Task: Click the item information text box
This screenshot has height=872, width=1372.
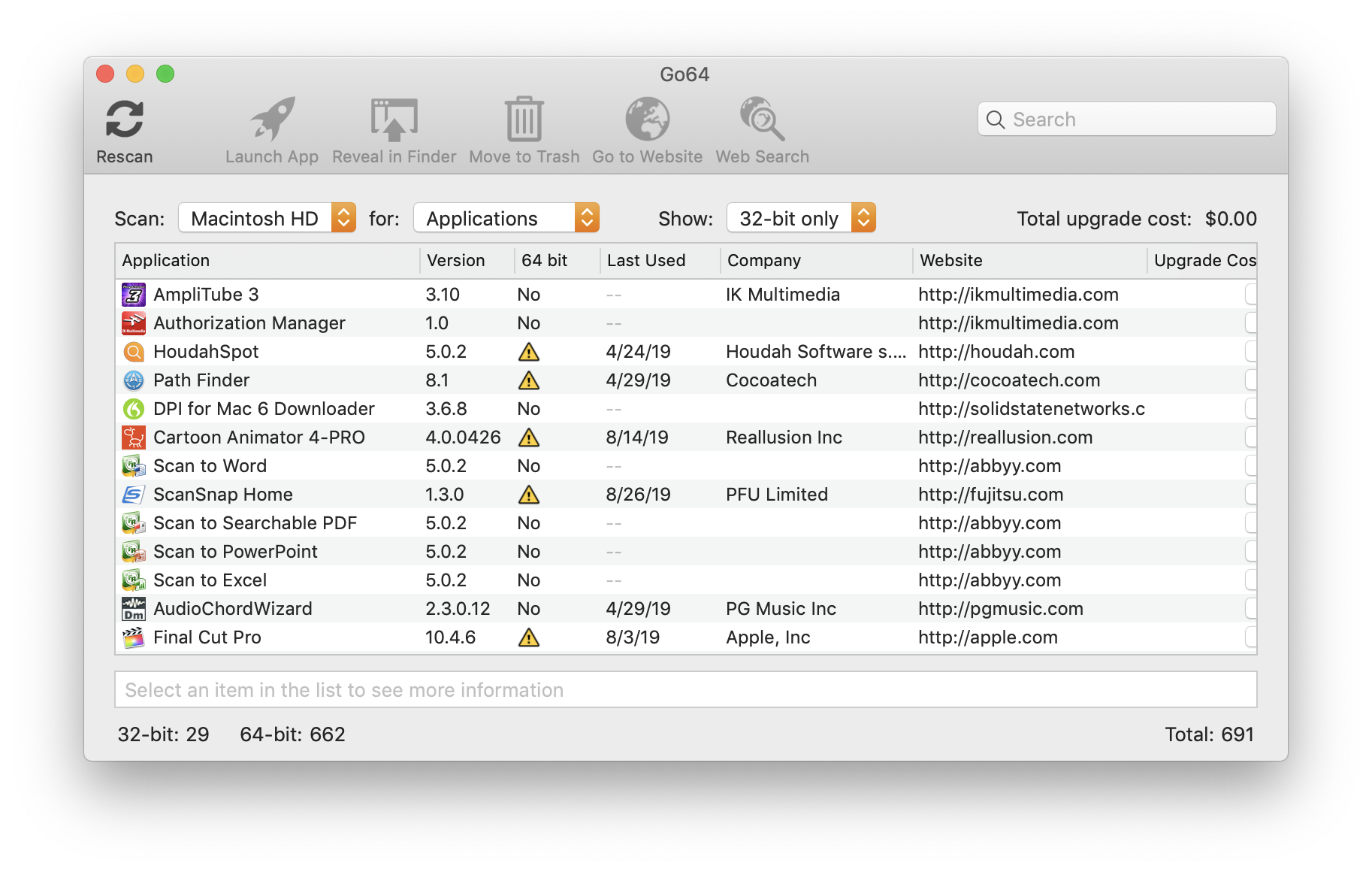Action: tap(686, 689)
